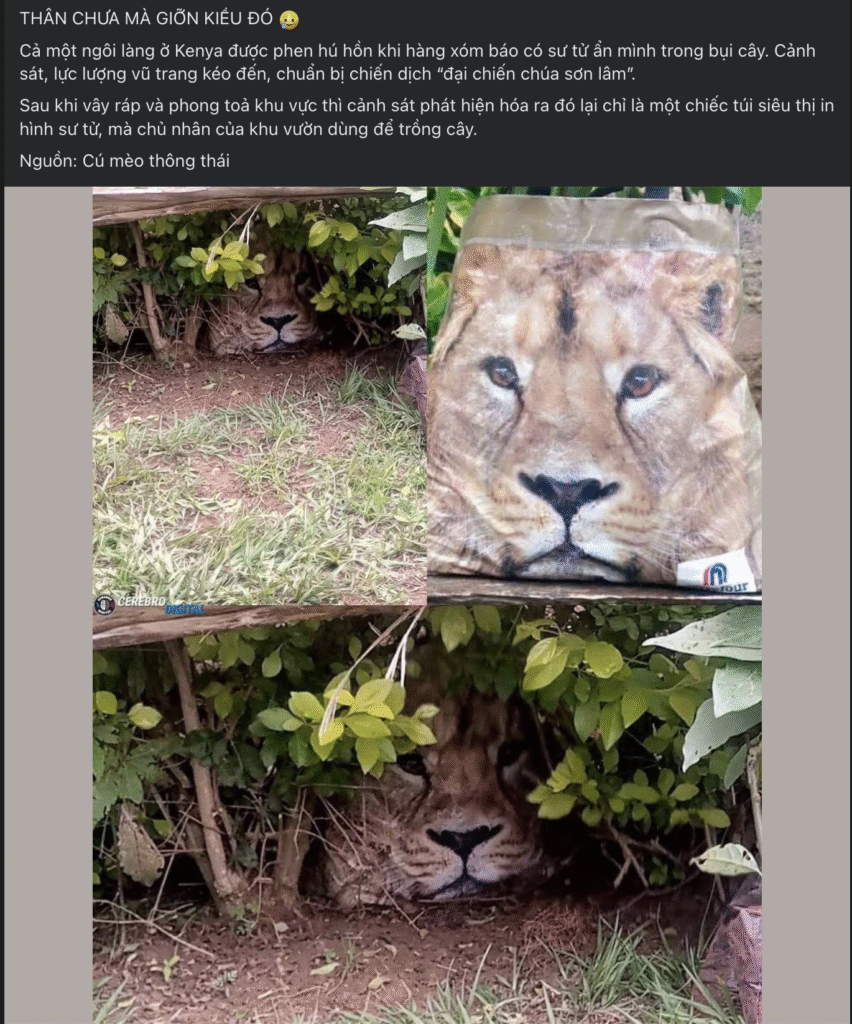Open the lion-print shopping bag photo
This screenshot has height=1024, width=852.
click(594, 395)
